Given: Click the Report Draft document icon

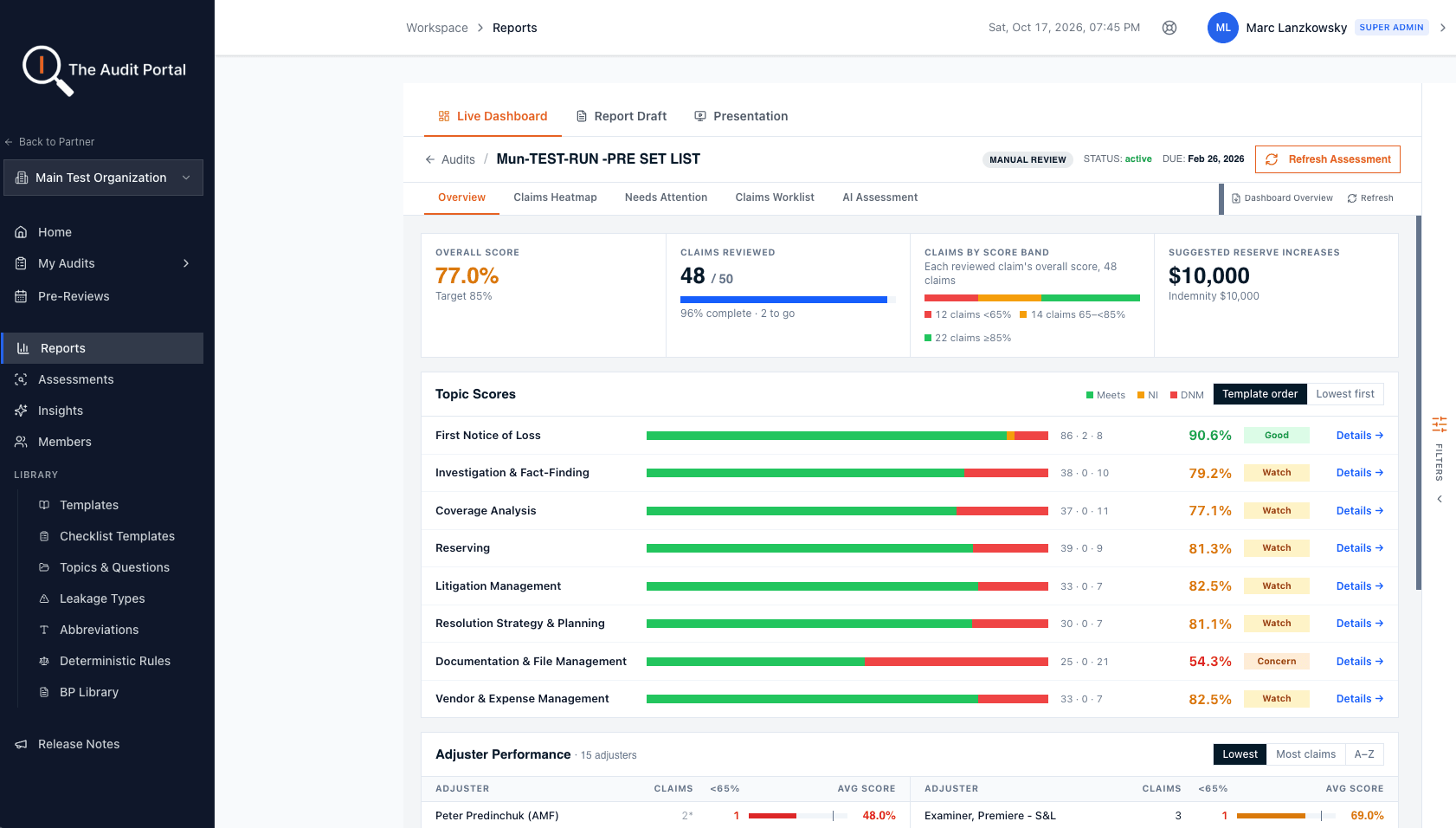Looking at the screenshot, I should click(x=582, y=116).
